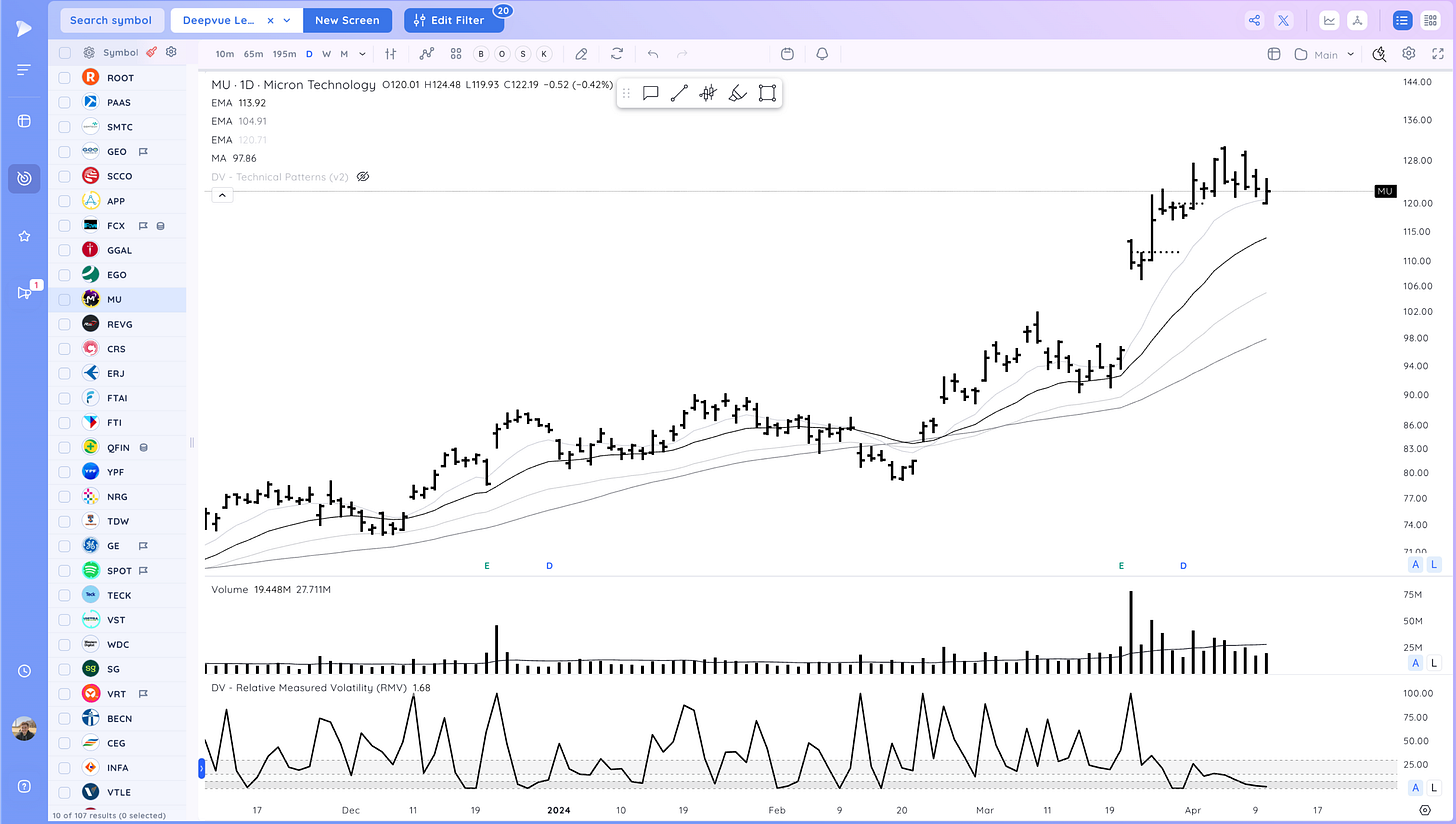Click in the Search symbol field
The width and height of the screenshot is (1456, 824).
pos(111,20)
